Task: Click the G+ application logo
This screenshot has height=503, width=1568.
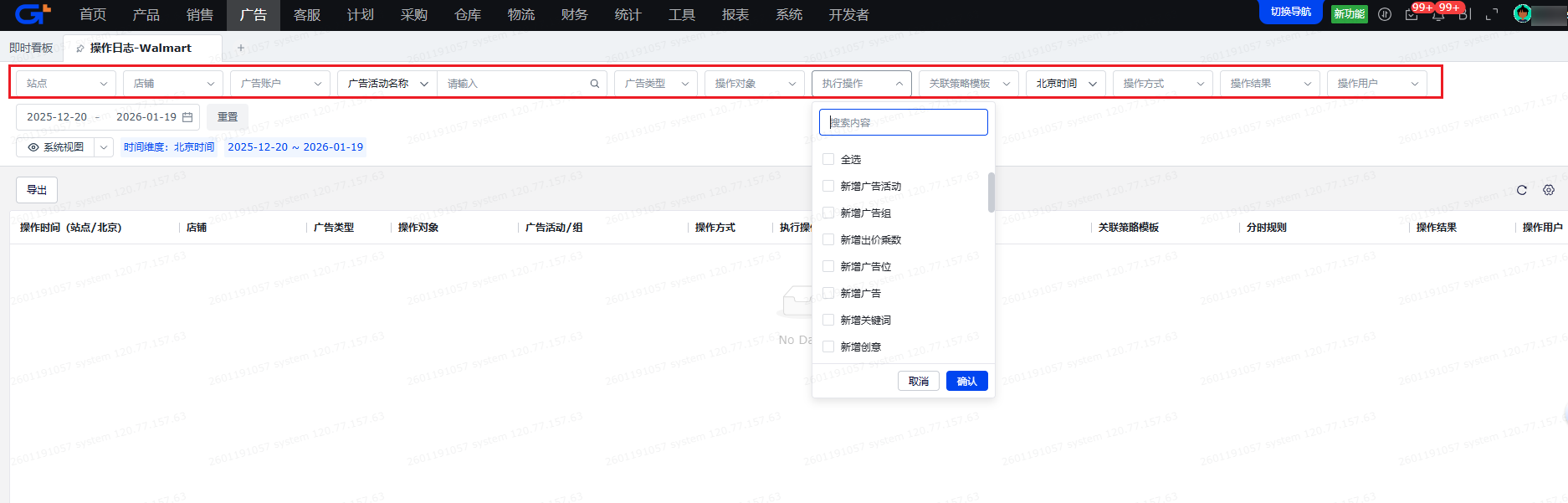Action: click(33, 14)
